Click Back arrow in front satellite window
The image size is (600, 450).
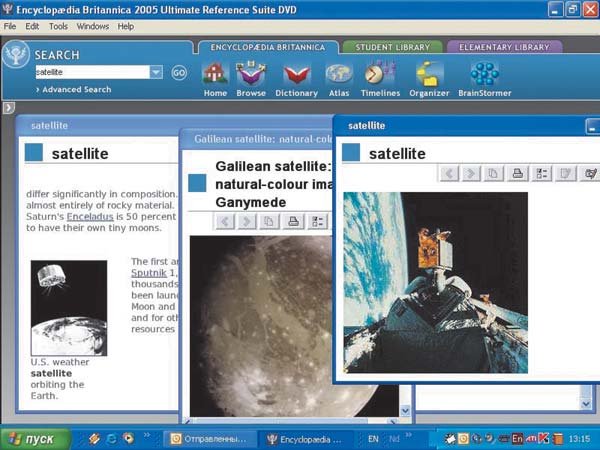(x=449, y=174)
